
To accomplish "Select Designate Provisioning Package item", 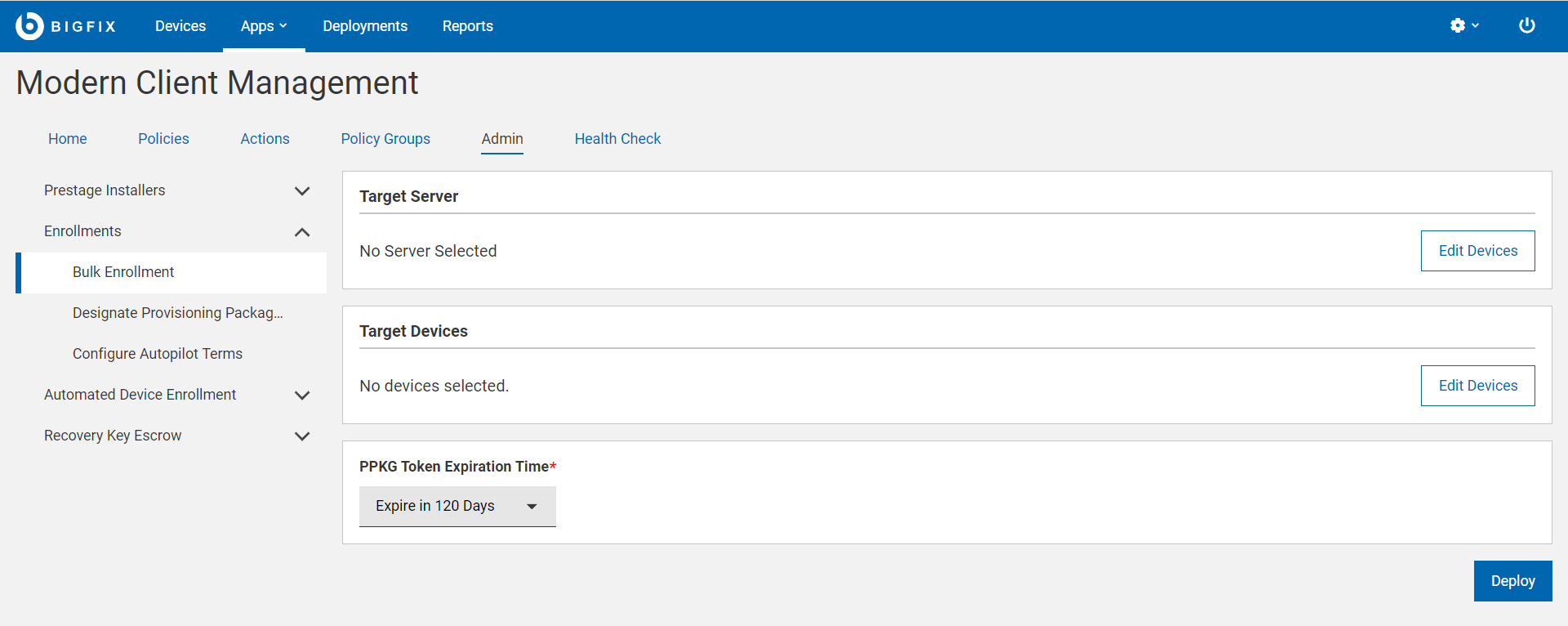I will (177, 313).
